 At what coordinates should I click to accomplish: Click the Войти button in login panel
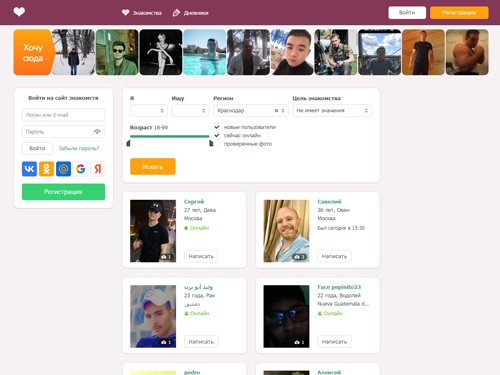[37, 148]
